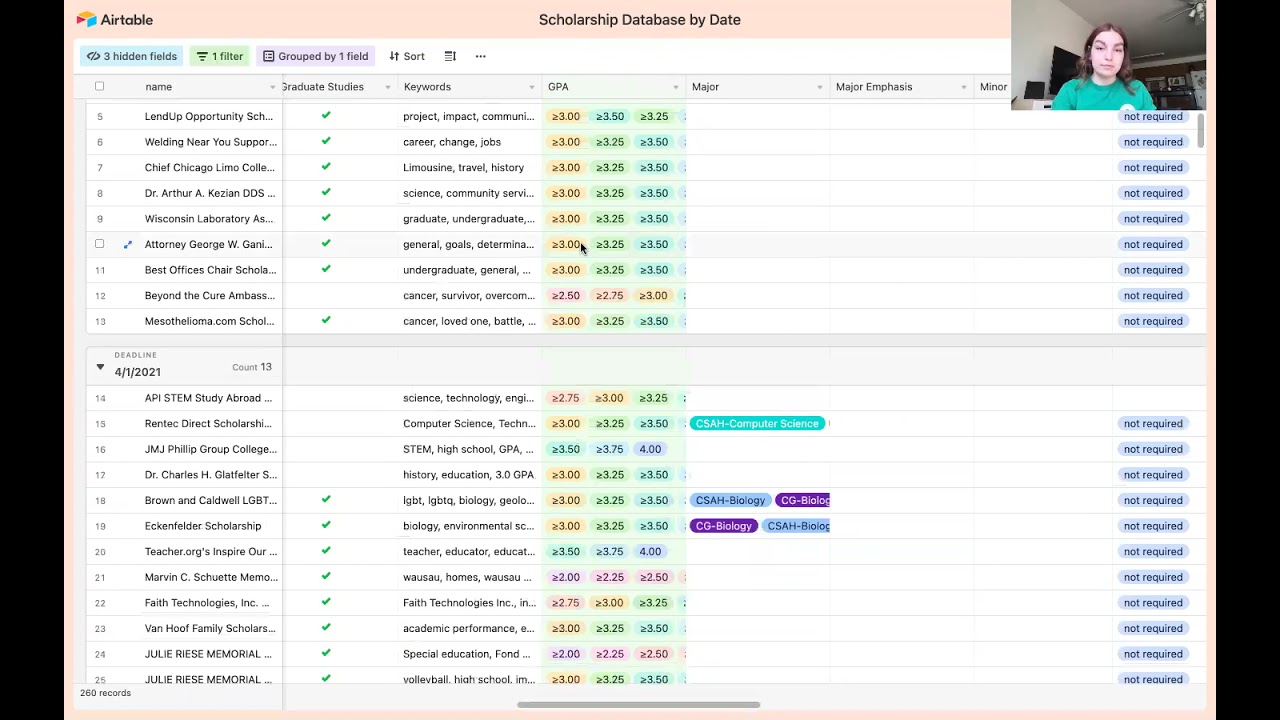Open the 1 filter panel
The image size is (1280, 720).
click(220, 56)
